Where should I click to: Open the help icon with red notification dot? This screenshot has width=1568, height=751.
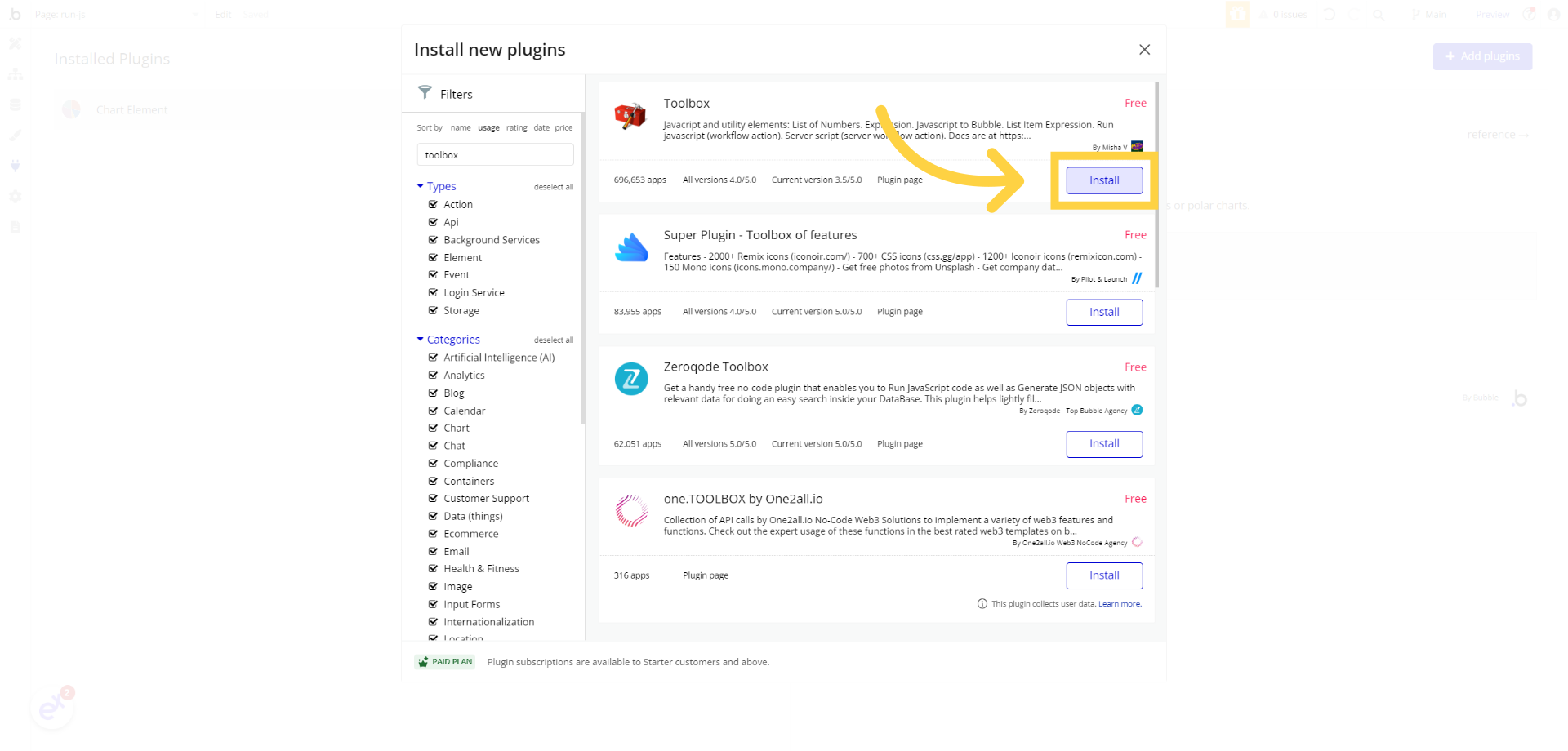[1529, 14]
